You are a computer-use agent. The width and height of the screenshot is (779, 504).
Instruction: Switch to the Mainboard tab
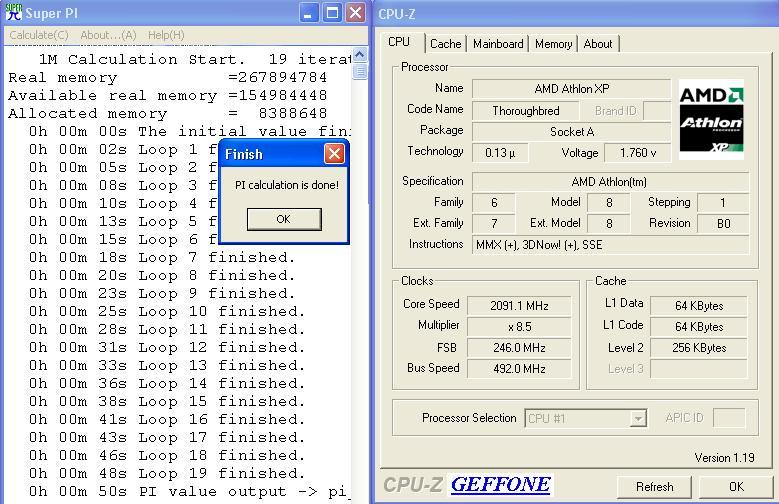[x=498, y=44]
